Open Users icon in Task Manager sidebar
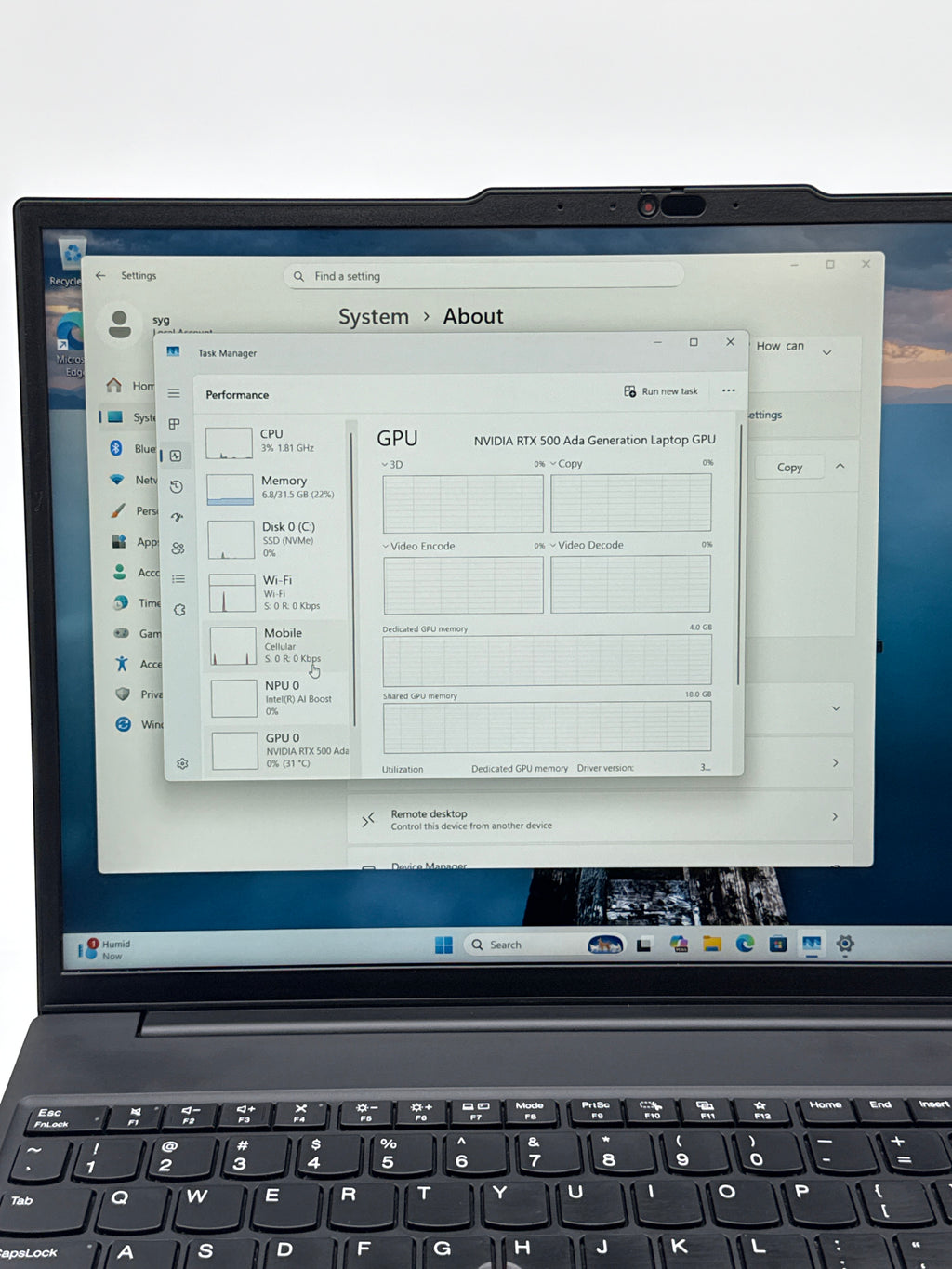 [x=178, y=548]
